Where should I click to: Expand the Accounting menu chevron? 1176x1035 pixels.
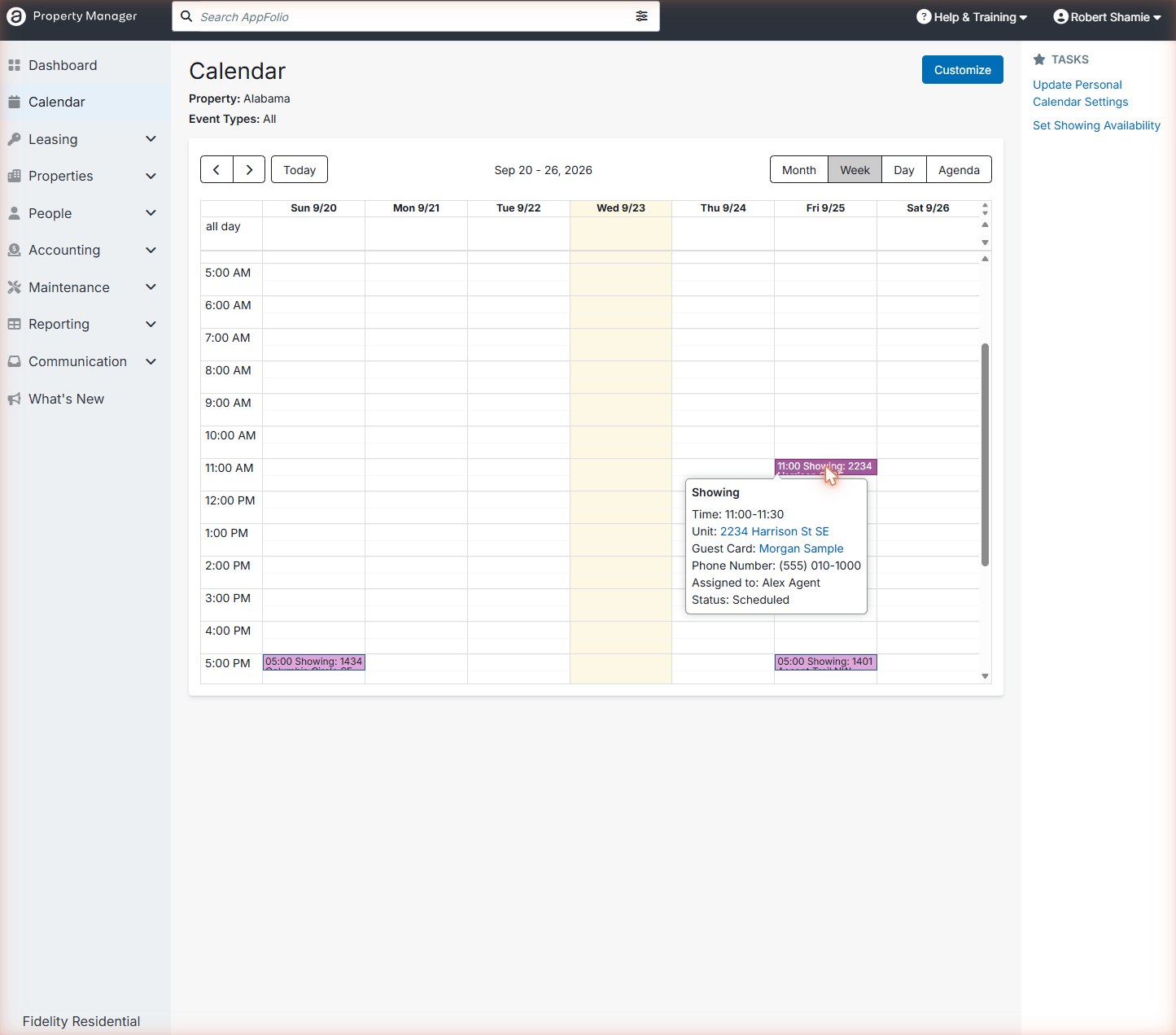(x=151, y=250)
